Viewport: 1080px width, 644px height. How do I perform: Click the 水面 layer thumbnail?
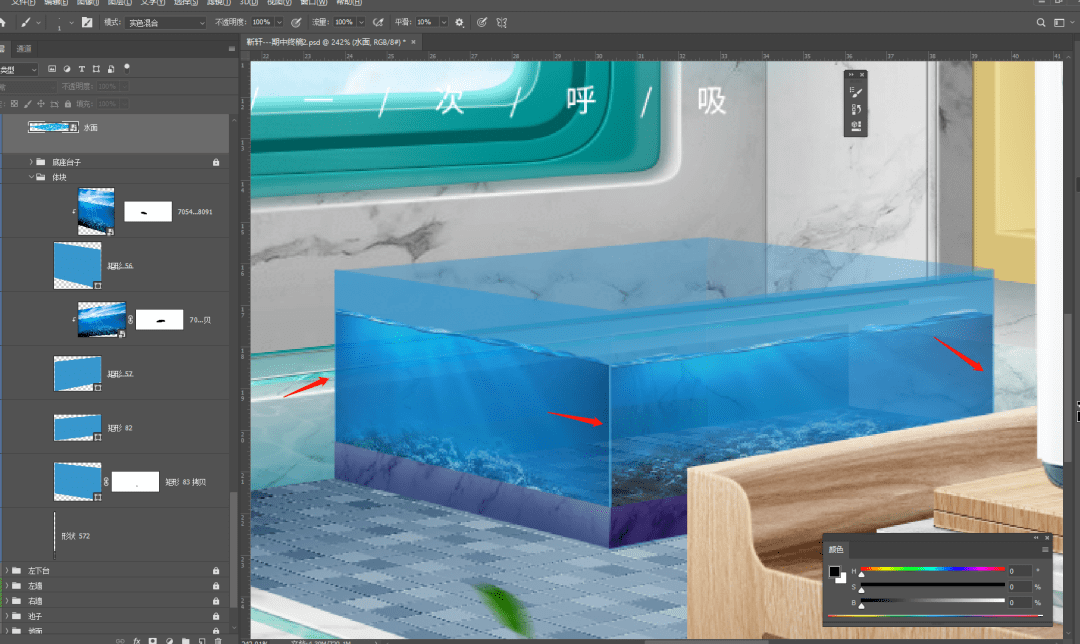tap(53, 128)
